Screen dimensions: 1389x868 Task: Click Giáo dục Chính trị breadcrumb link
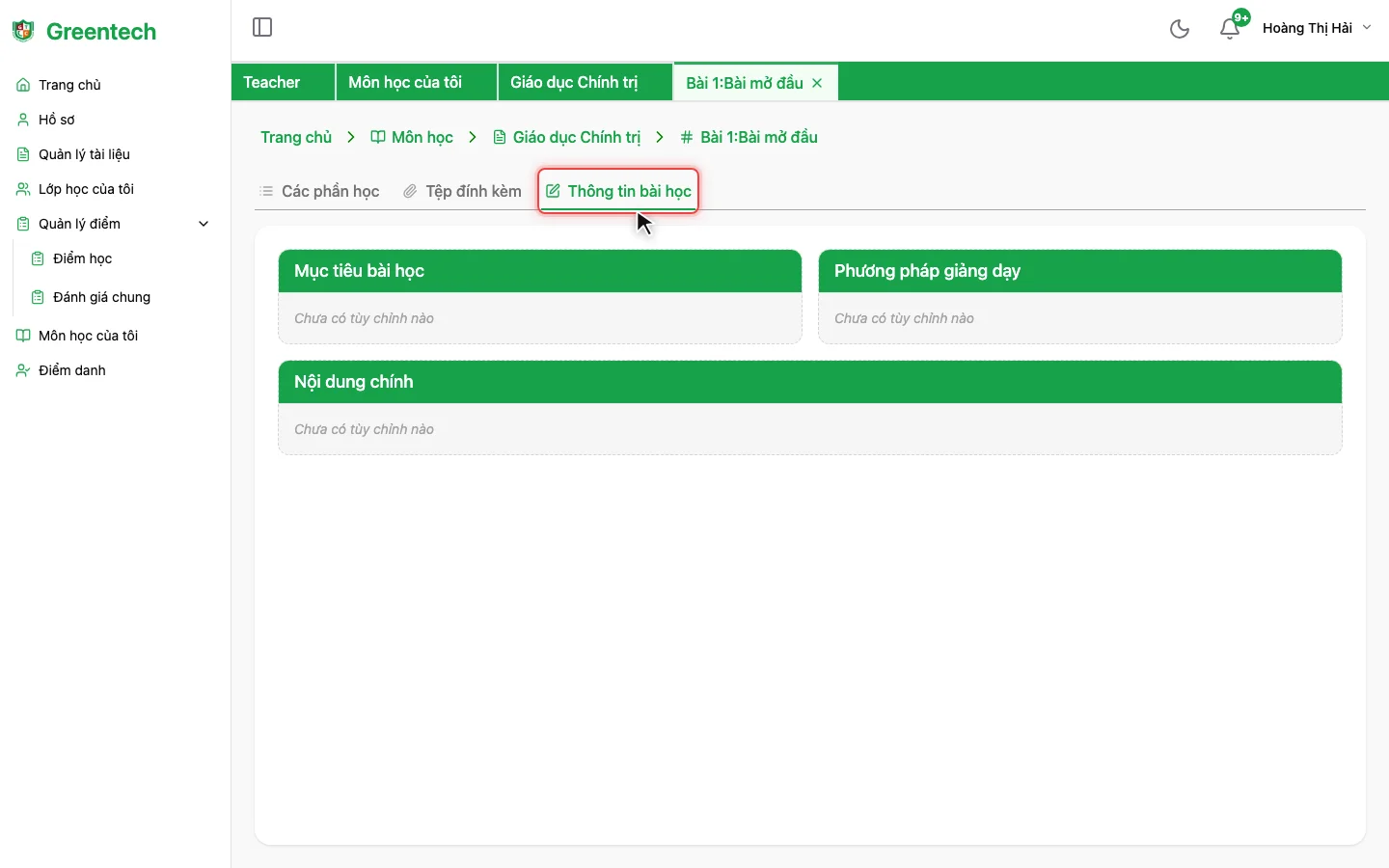pos(577,137)
